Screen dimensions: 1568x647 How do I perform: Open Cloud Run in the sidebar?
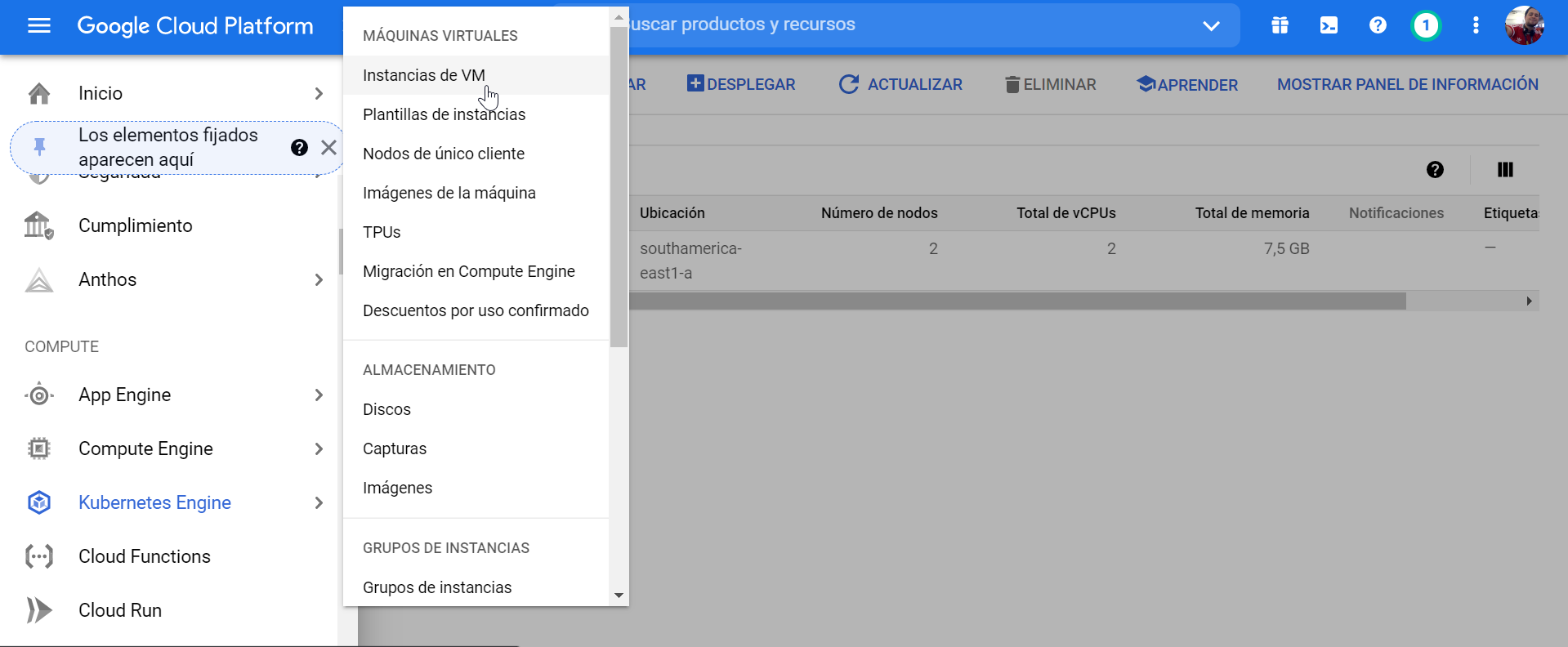click(120, 610)
